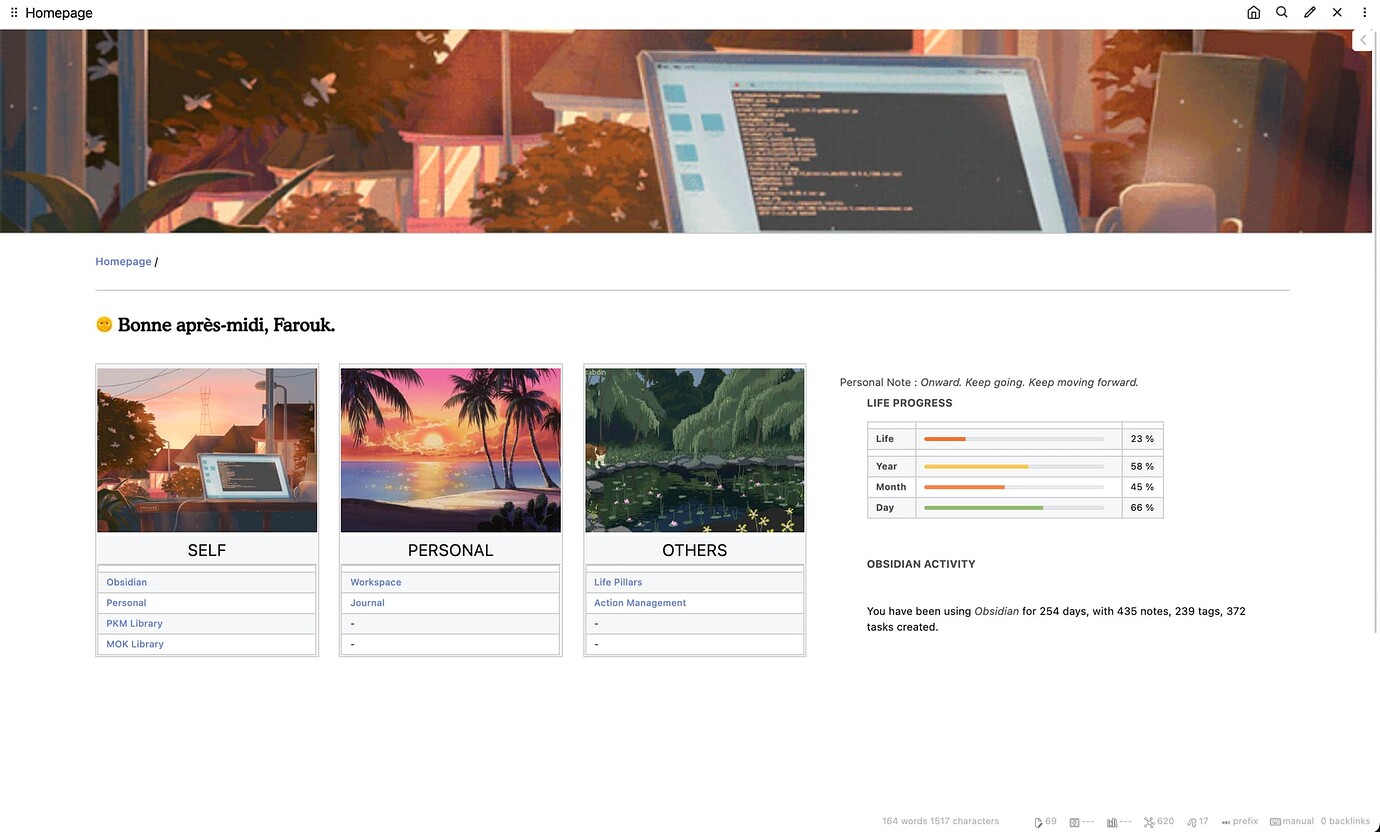Click the Life progress bar
Image resolution: width=1380 pixels, height=832 pixels.
[1014, 439]
